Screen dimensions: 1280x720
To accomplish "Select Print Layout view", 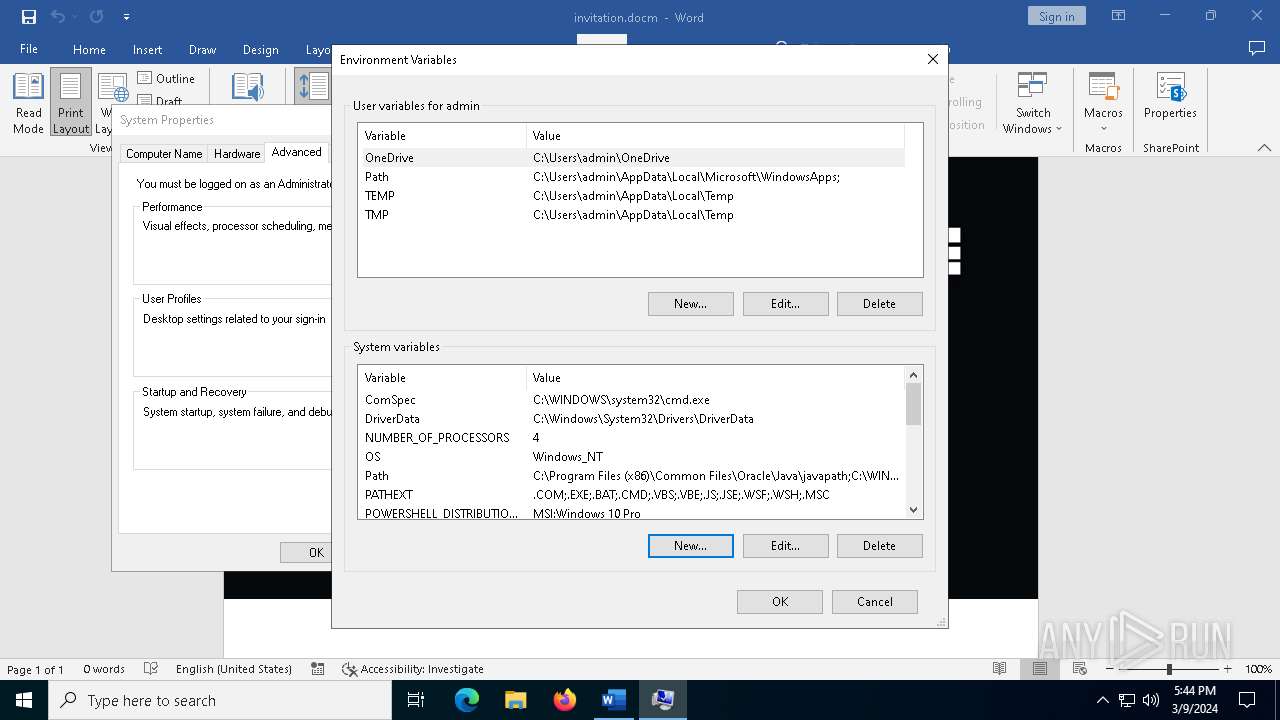I will point(71,102).
